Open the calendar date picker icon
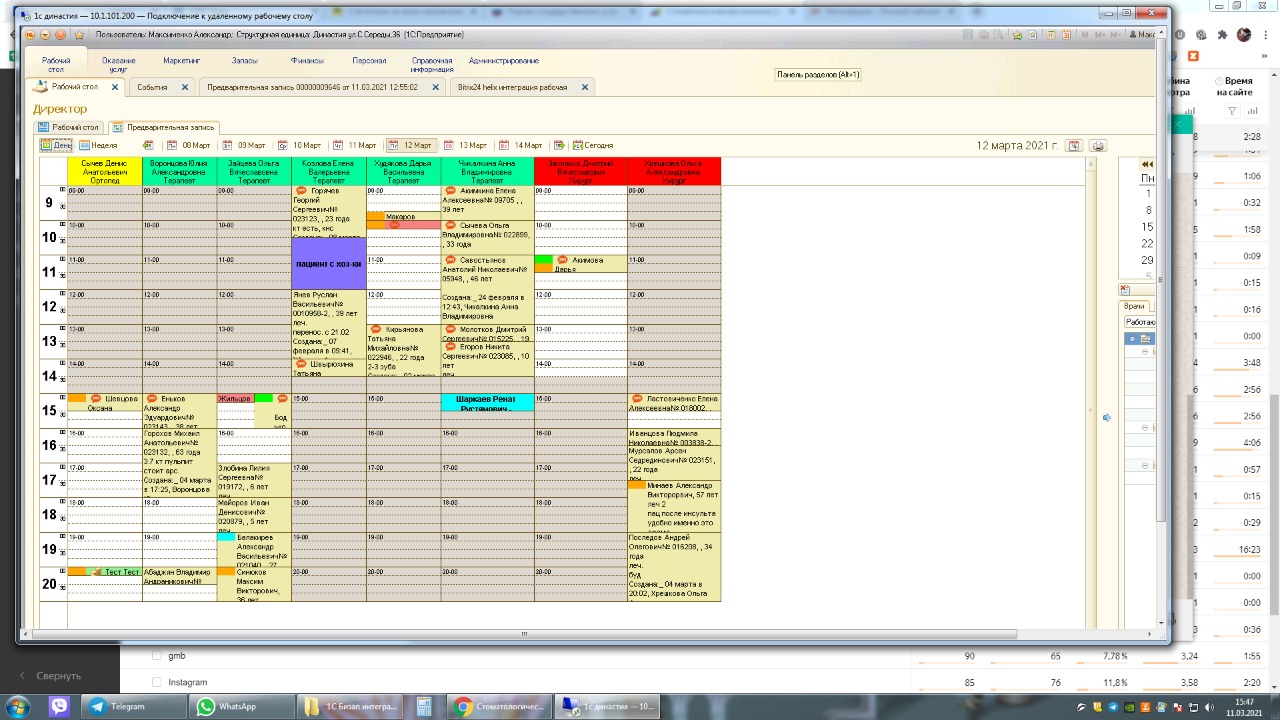 (x=1074, y=146)
